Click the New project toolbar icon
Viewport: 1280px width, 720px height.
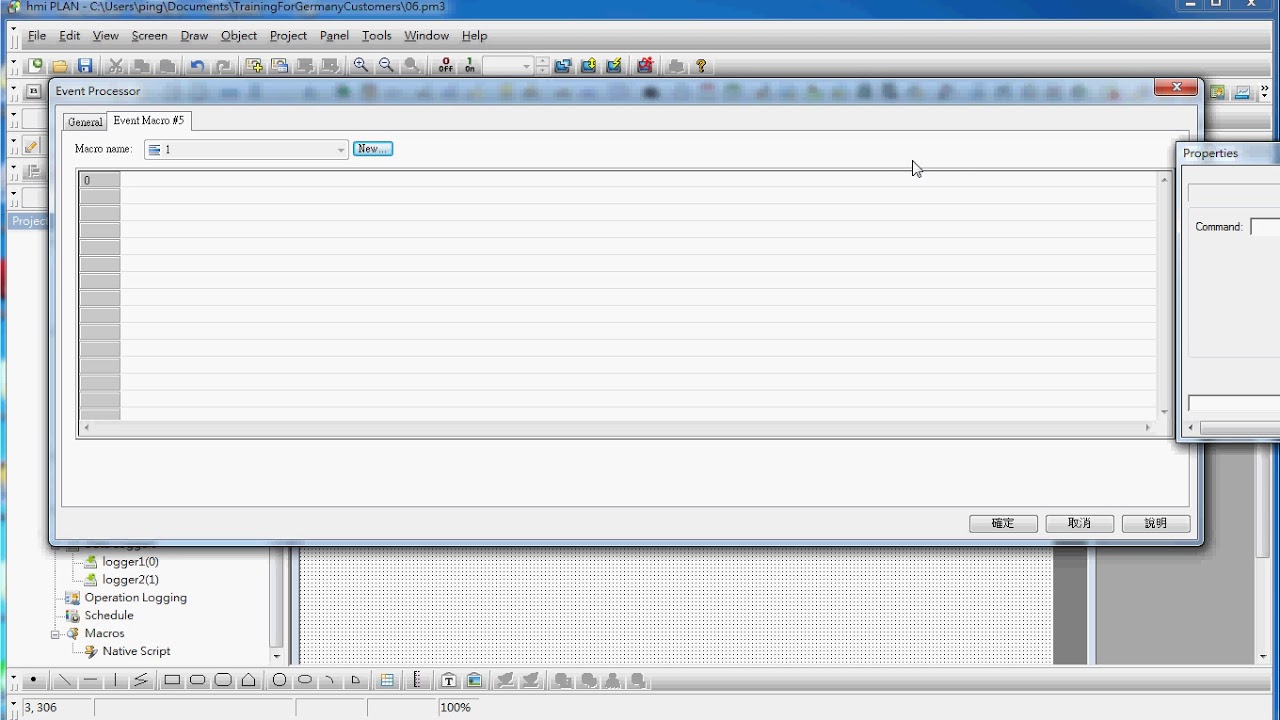pos(36,66)
